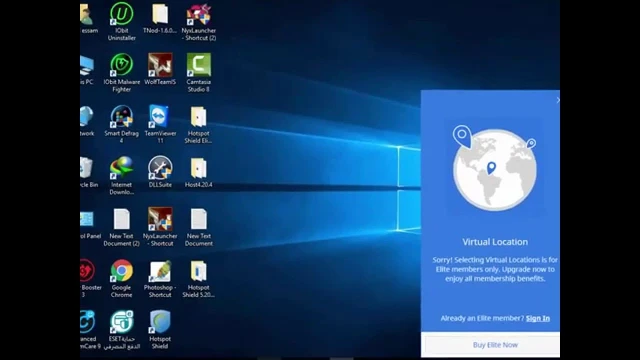The width and height of the screenshot is (640, 360).
Task: Click the Sign In link
Action: (x=538, y=318)
